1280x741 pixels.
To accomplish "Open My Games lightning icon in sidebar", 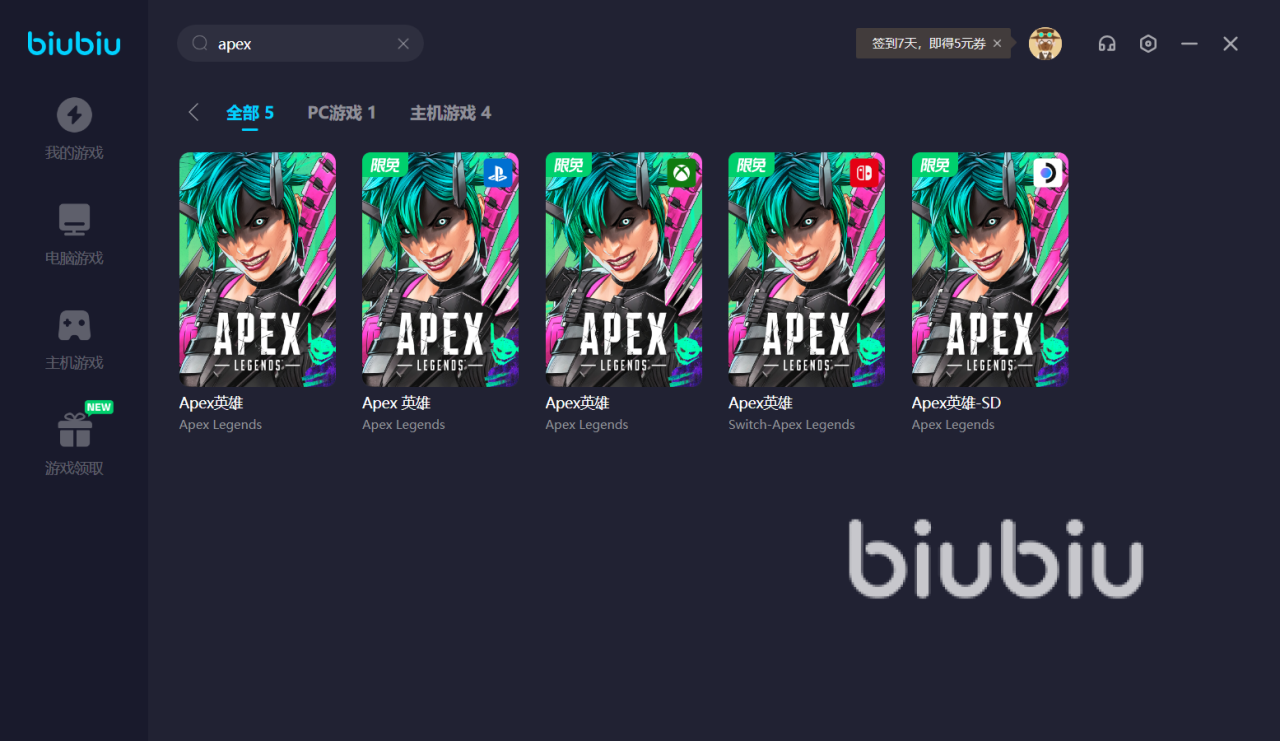I will click(74, 115).
